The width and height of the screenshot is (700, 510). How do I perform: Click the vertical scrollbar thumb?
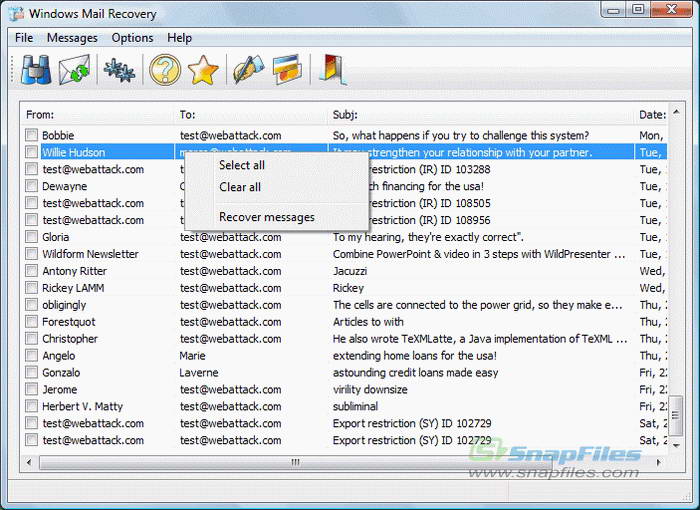(676, 415)
